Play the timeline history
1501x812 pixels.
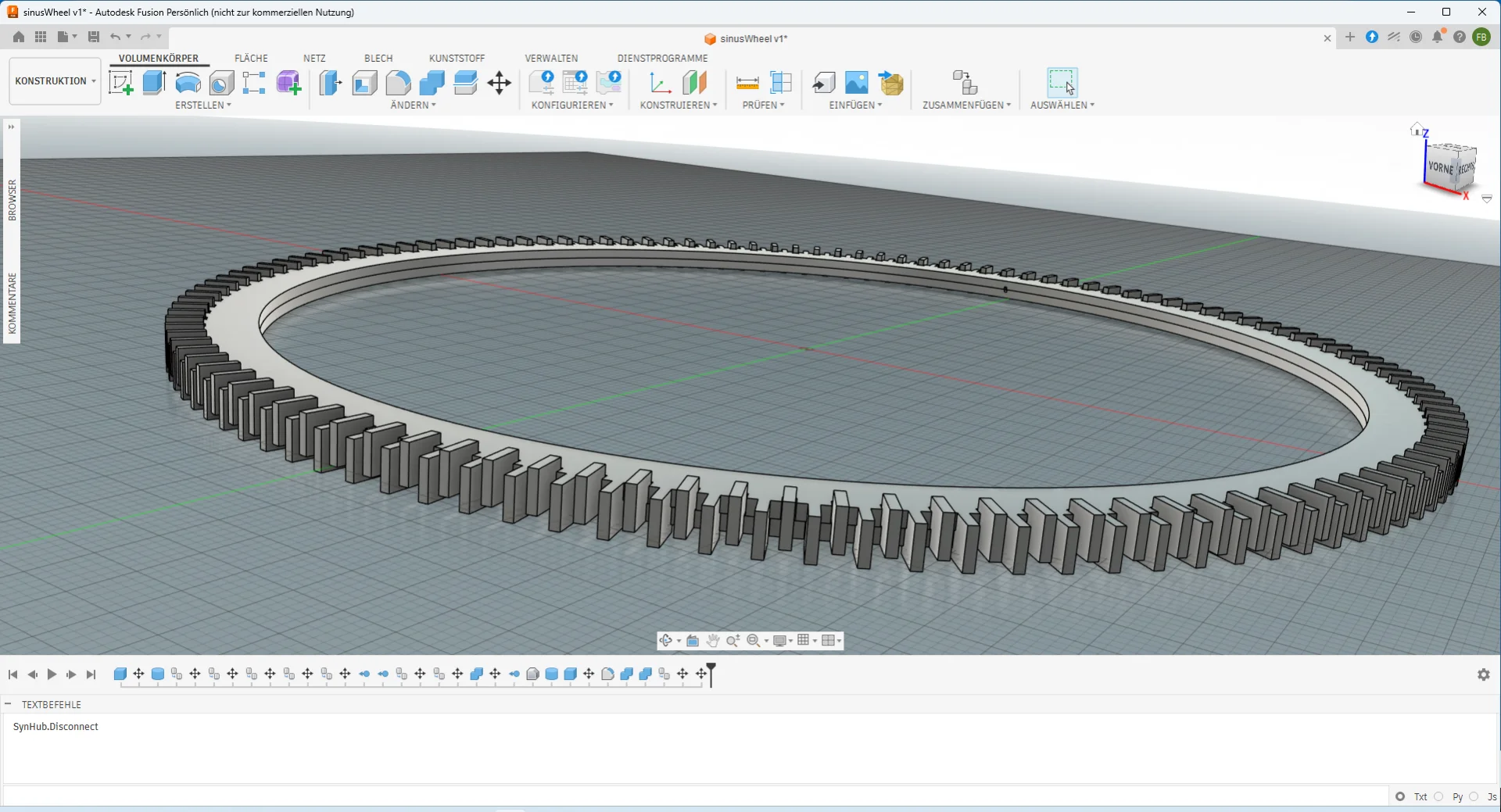tap(52, 674)
